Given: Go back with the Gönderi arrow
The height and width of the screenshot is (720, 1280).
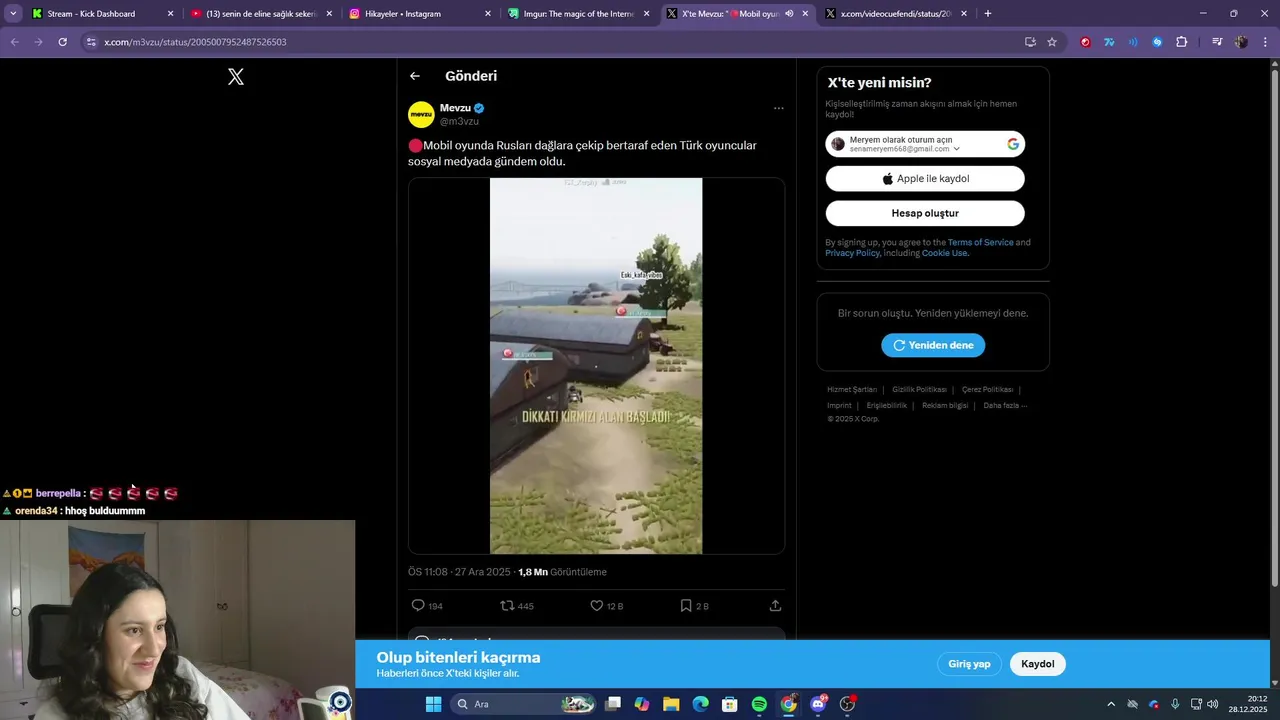Looking at the screenshot, I should (415, 76).
